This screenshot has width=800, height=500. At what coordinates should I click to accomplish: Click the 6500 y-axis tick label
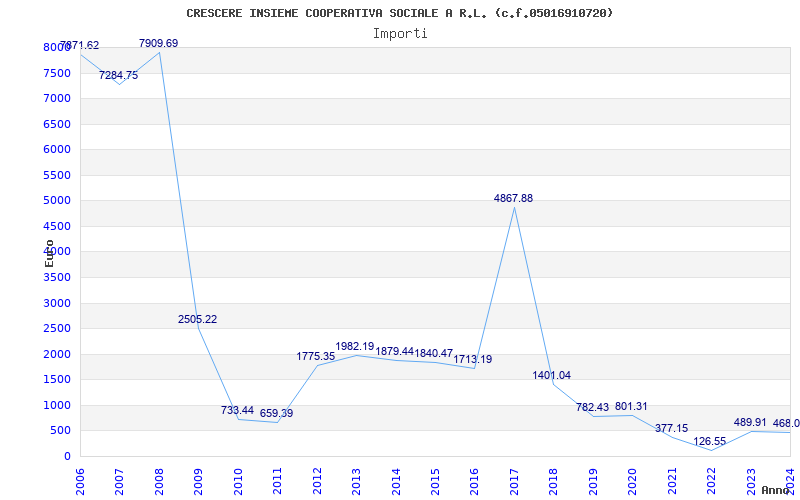coord(57,124)
